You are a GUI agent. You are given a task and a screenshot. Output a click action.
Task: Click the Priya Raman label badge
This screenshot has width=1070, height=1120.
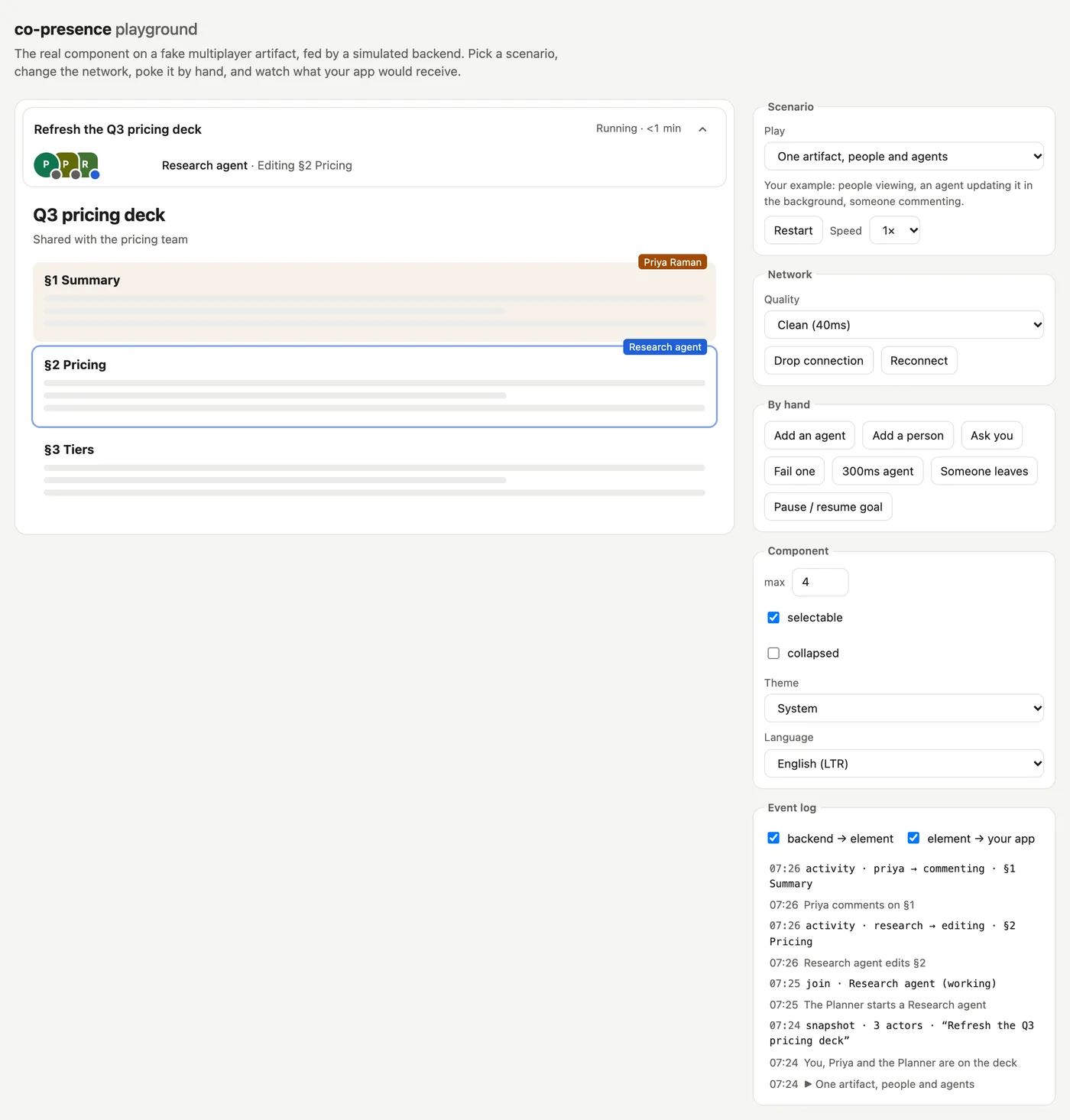pos(673,262)
